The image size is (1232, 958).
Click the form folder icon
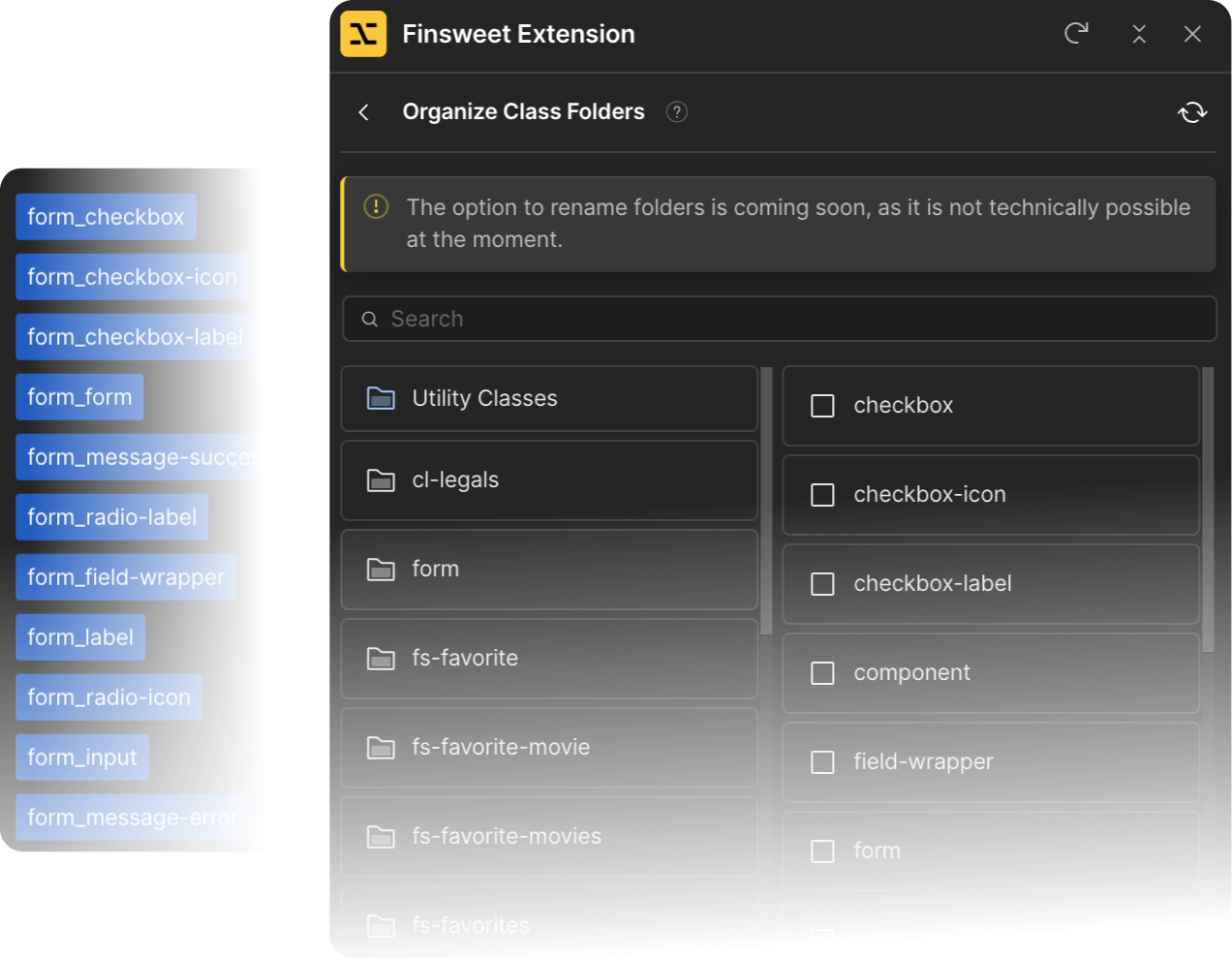click(381, 570)
